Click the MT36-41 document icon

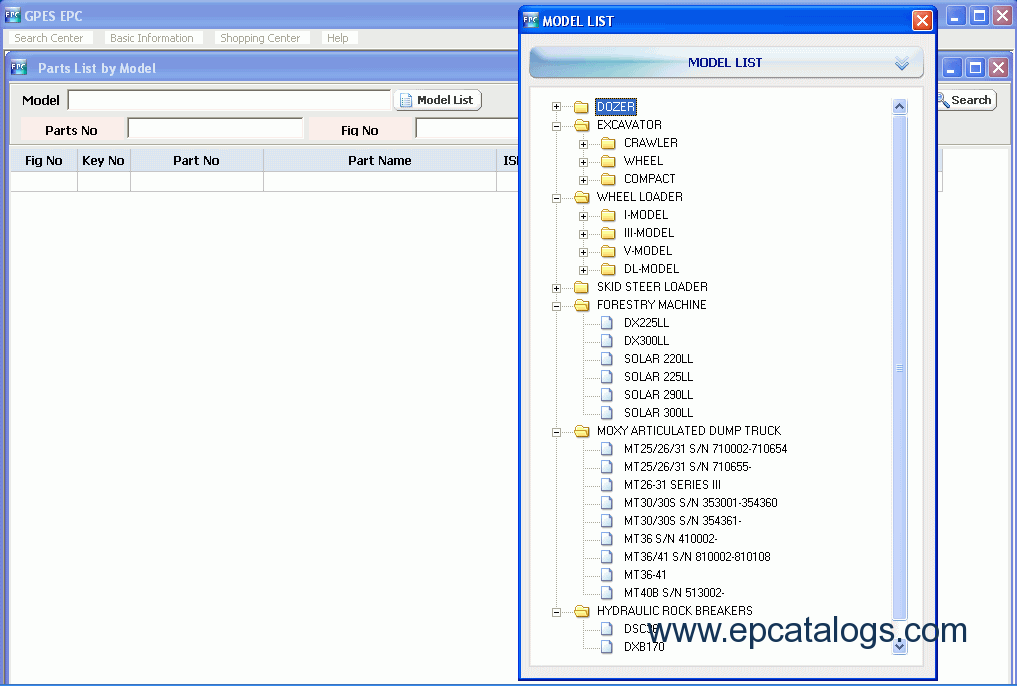(607, 575)
